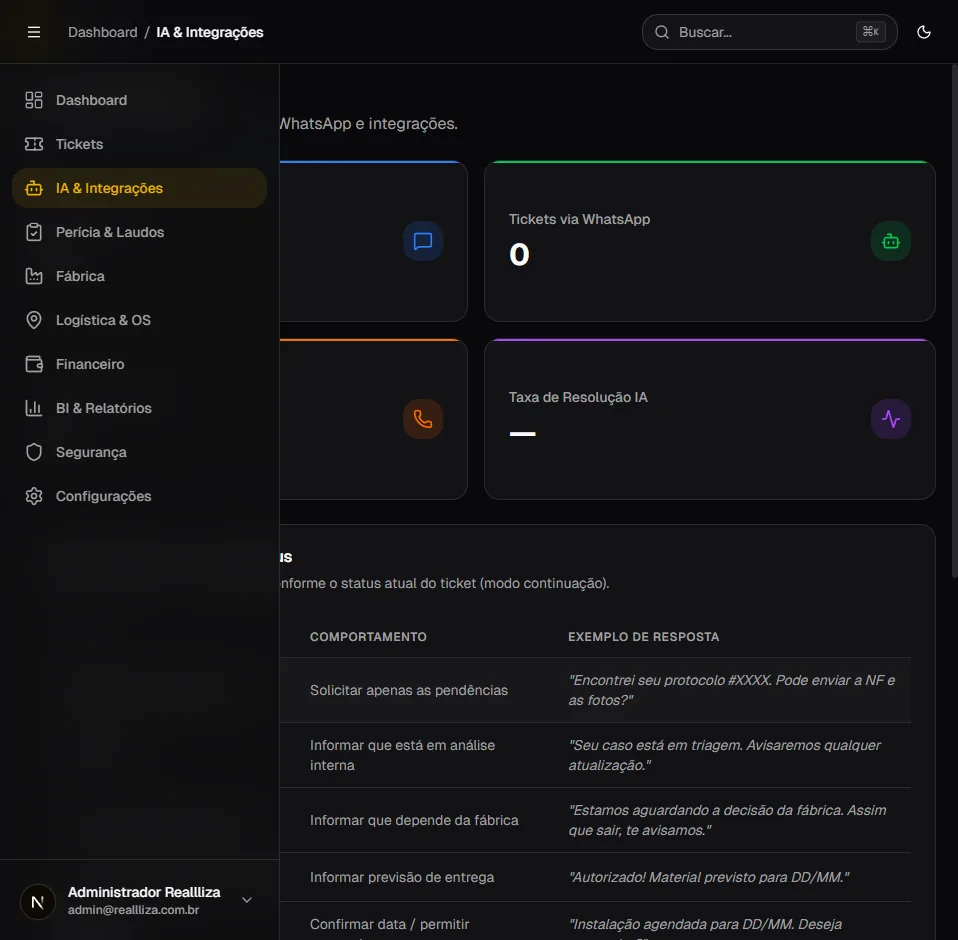The width and height of the screenshot is (958, 940).
Task: Click the COMPORTAMENTO column header
Action: pos(368,636)
